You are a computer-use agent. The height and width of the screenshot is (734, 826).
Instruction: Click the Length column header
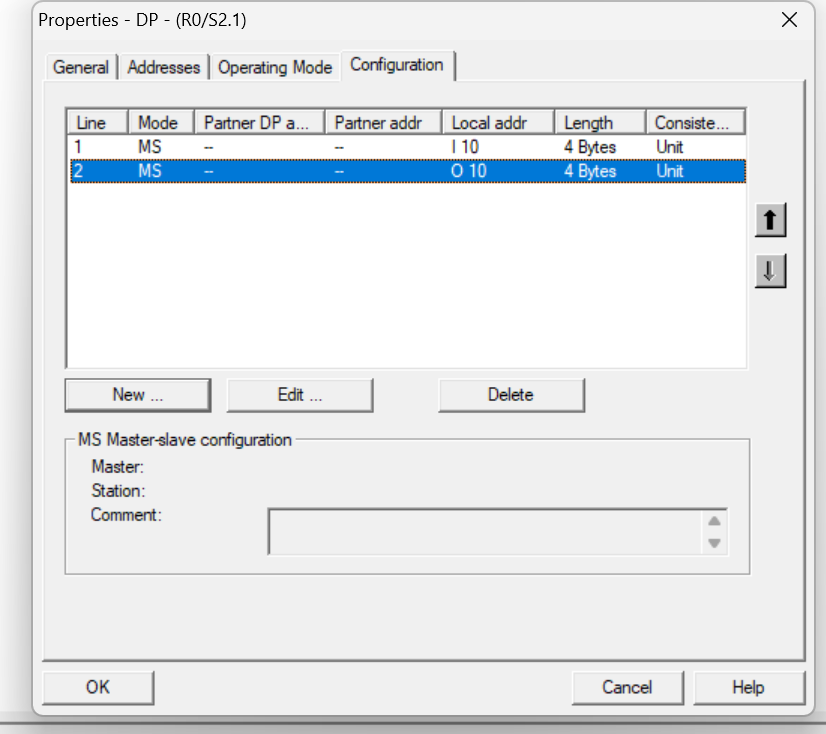point(601,122)
